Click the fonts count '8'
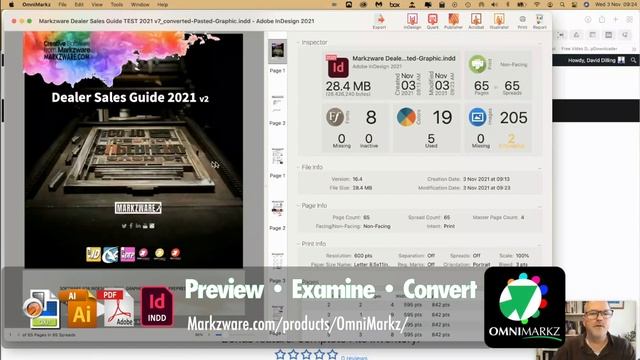 tap(371, 118)
